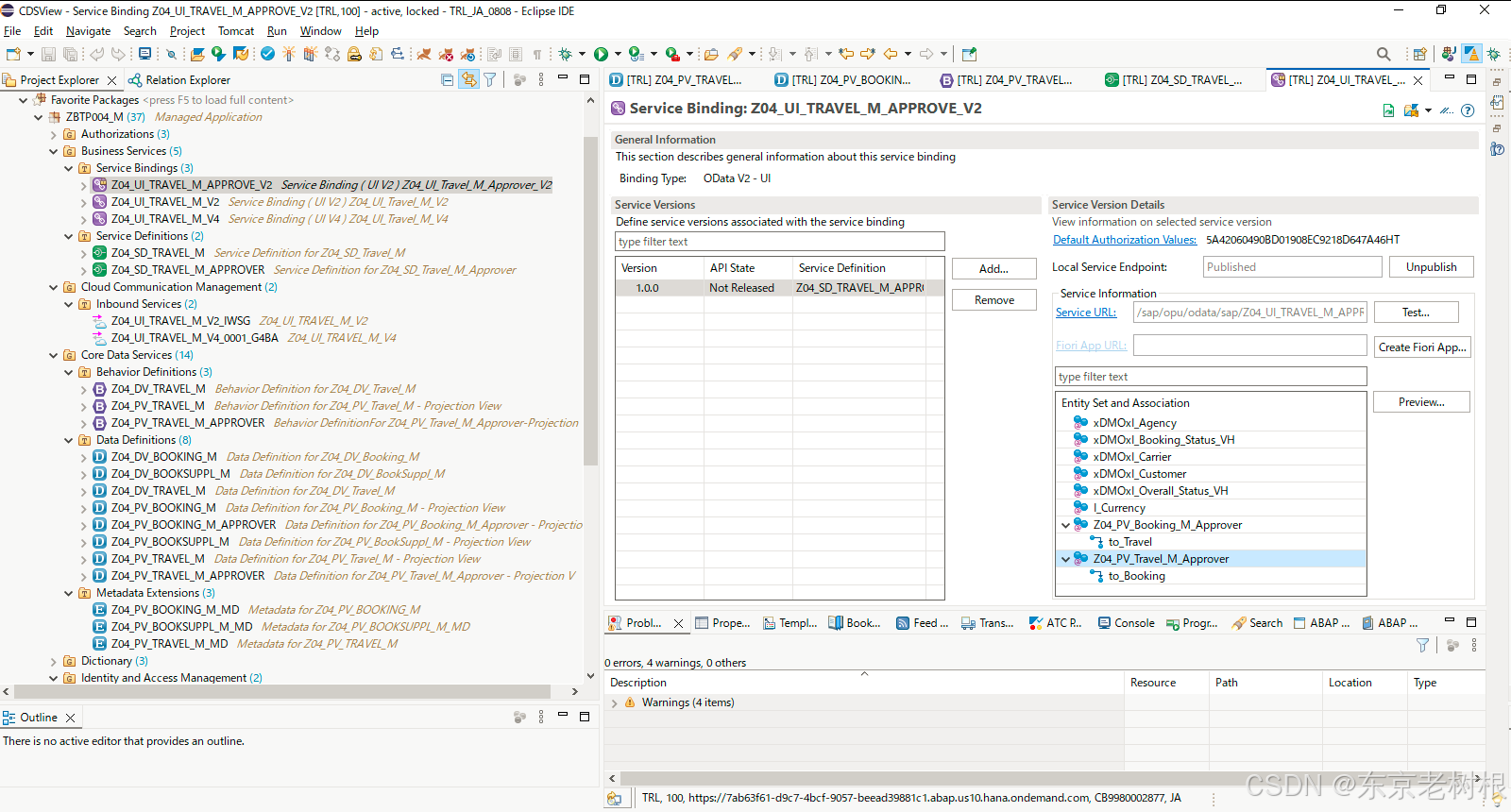Click the Create Fiori App... button

click(1422, 347)
